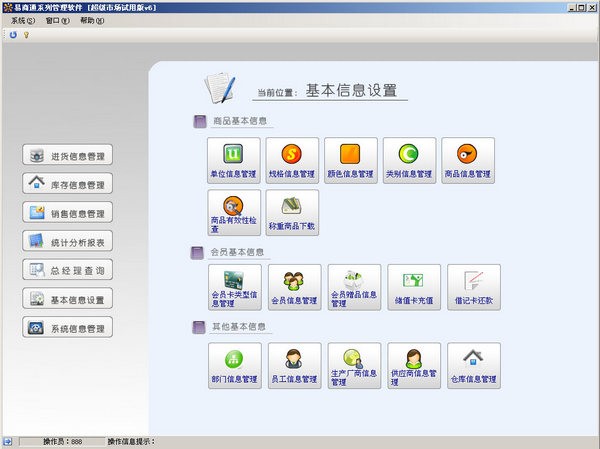Click the notepad and pen header image
Viewport: 600px width, 449px height.
tap(220, 88)
